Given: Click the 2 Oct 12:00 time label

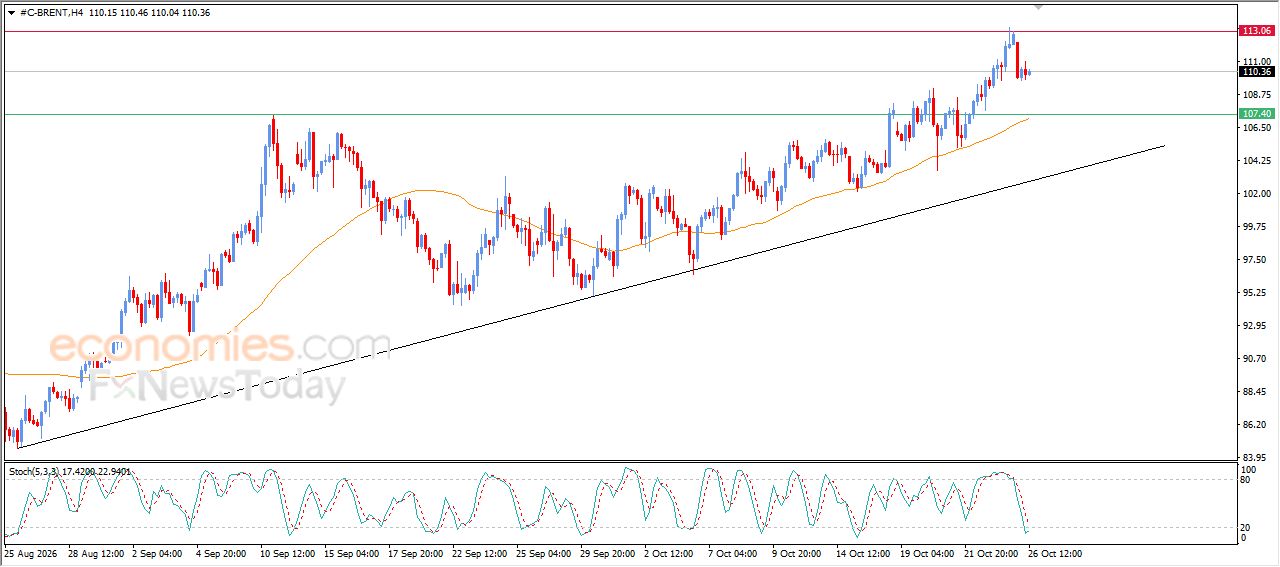Looking at the screenshot, I should tap(670, 552).
